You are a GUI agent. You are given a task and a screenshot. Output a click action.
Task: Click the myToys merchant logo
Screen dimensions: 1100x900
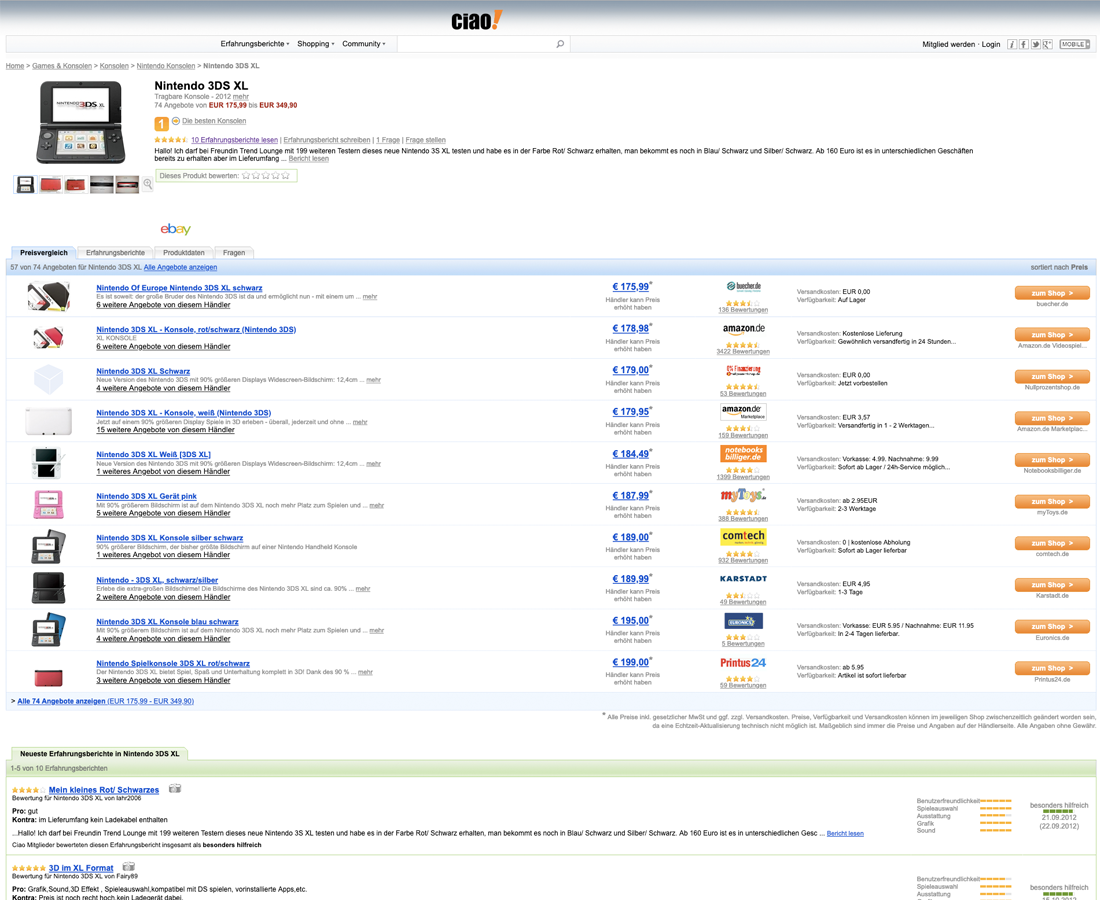point(744,495)
